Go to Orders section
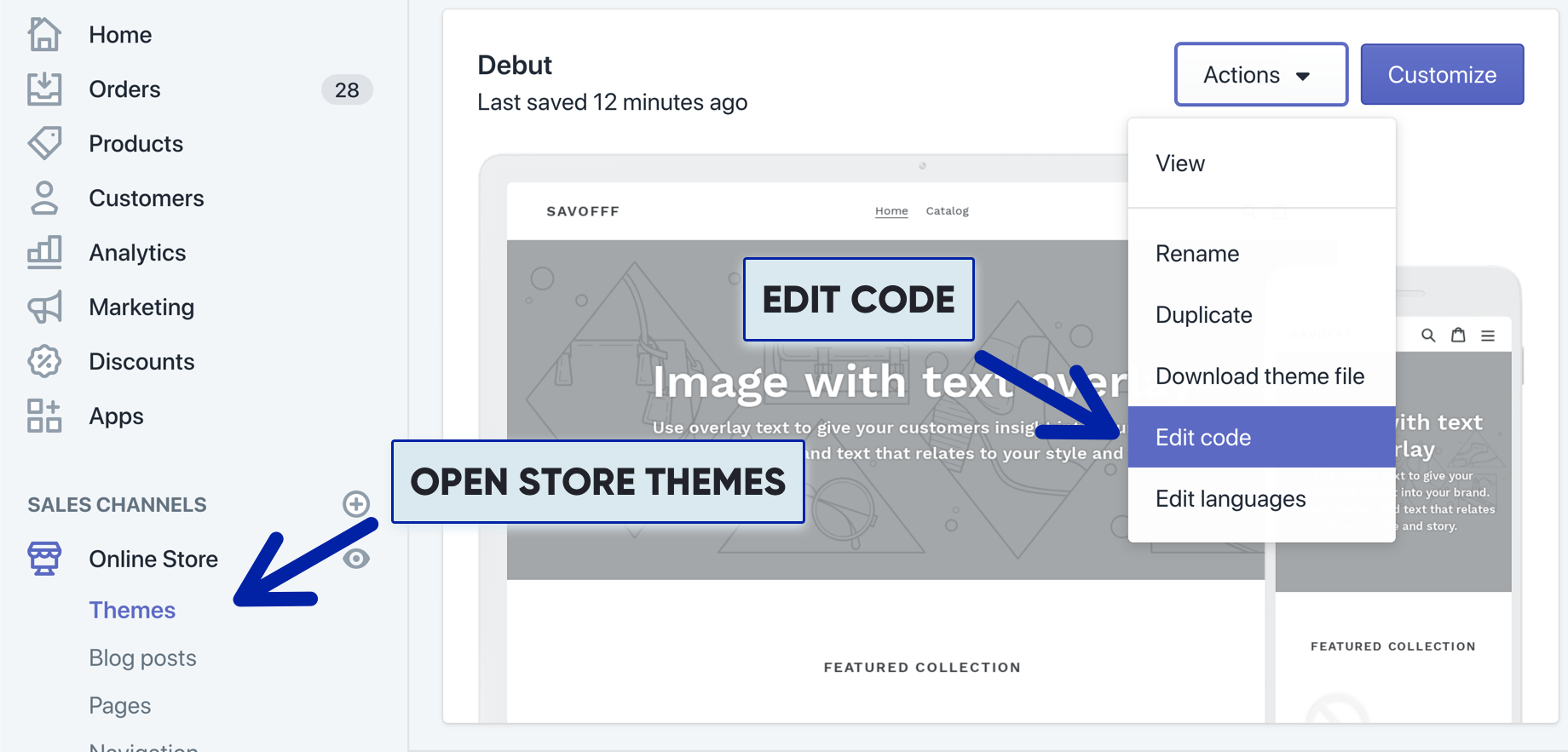The width and height of the screenshot is (1568, 752). point(124,89)
